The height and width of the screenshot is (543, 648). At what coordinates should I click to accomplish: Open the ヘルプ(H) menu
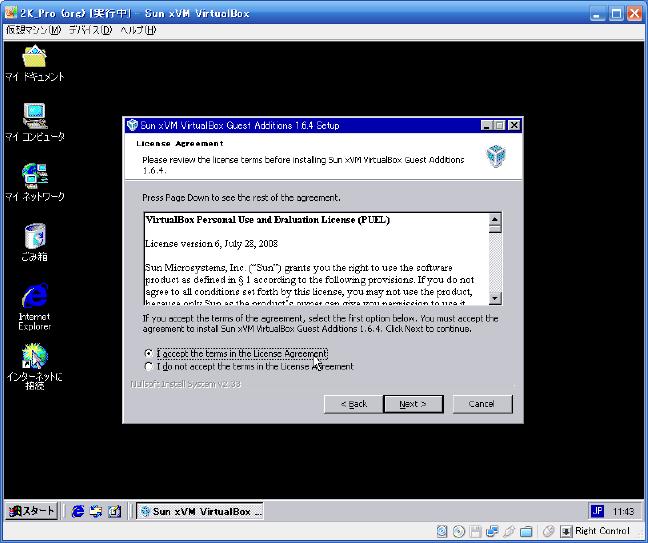[x=138, y=30]
